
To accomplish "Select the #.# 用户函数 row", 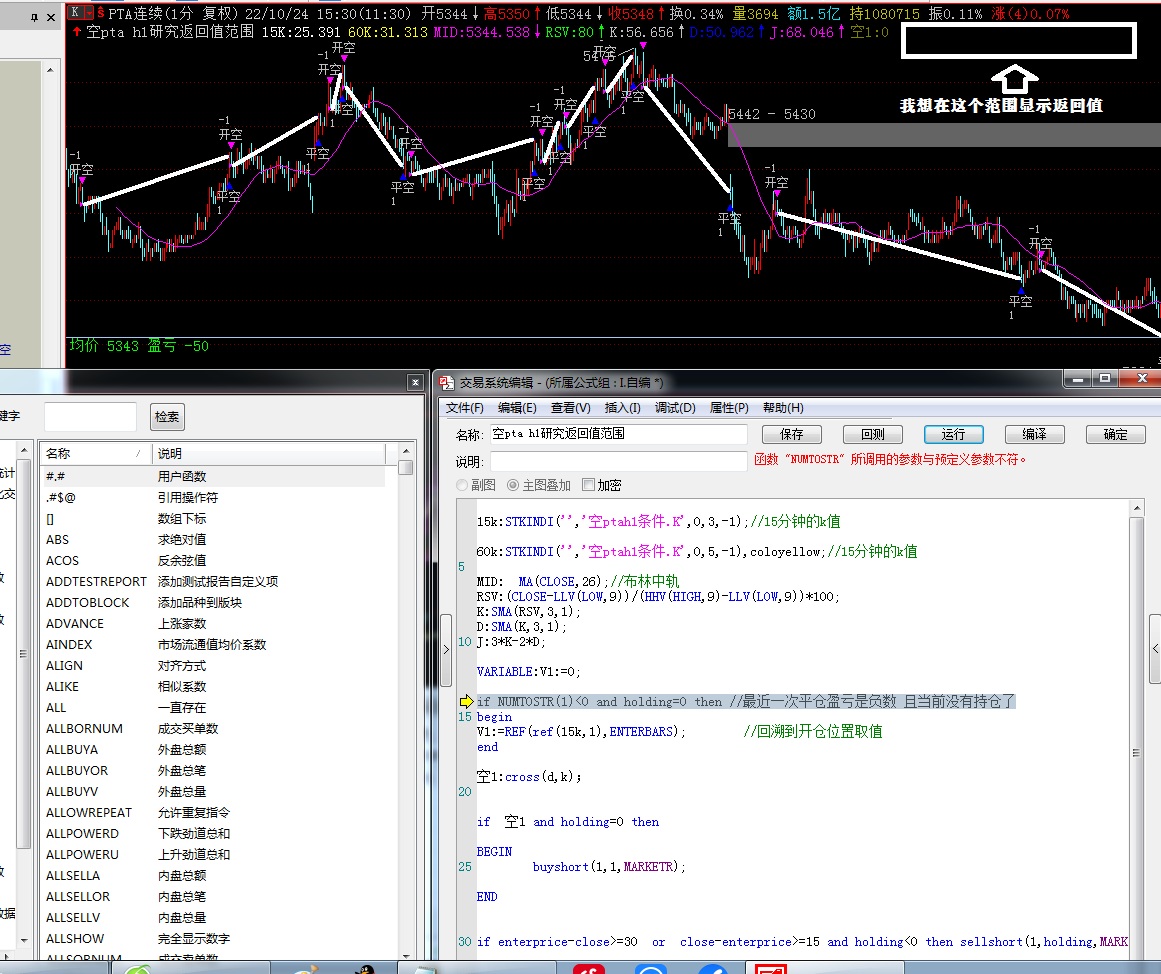I will coord(213,476).
